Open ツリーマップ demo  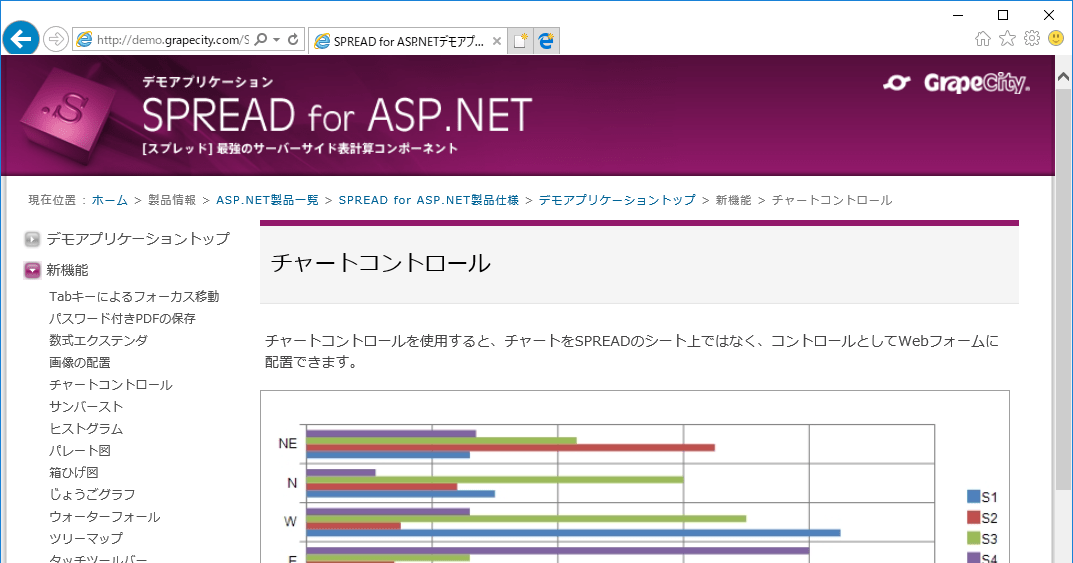click(x=86, y=538)
